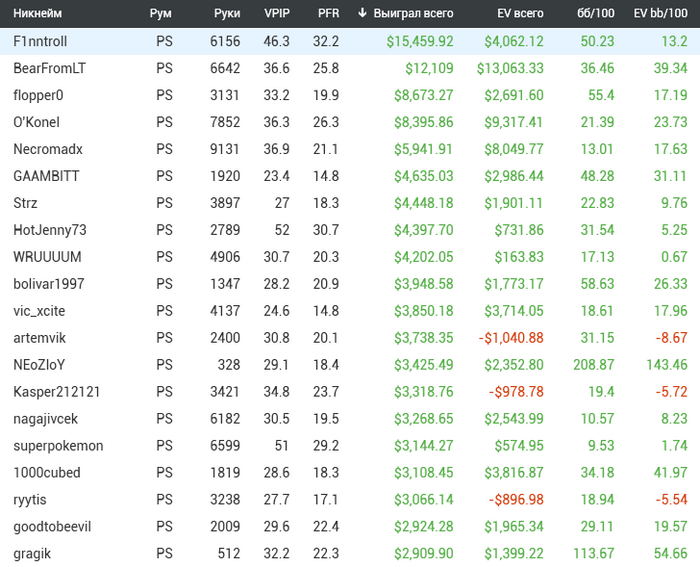Click hands count 9131 for Necromadx

tap(225, 149)
